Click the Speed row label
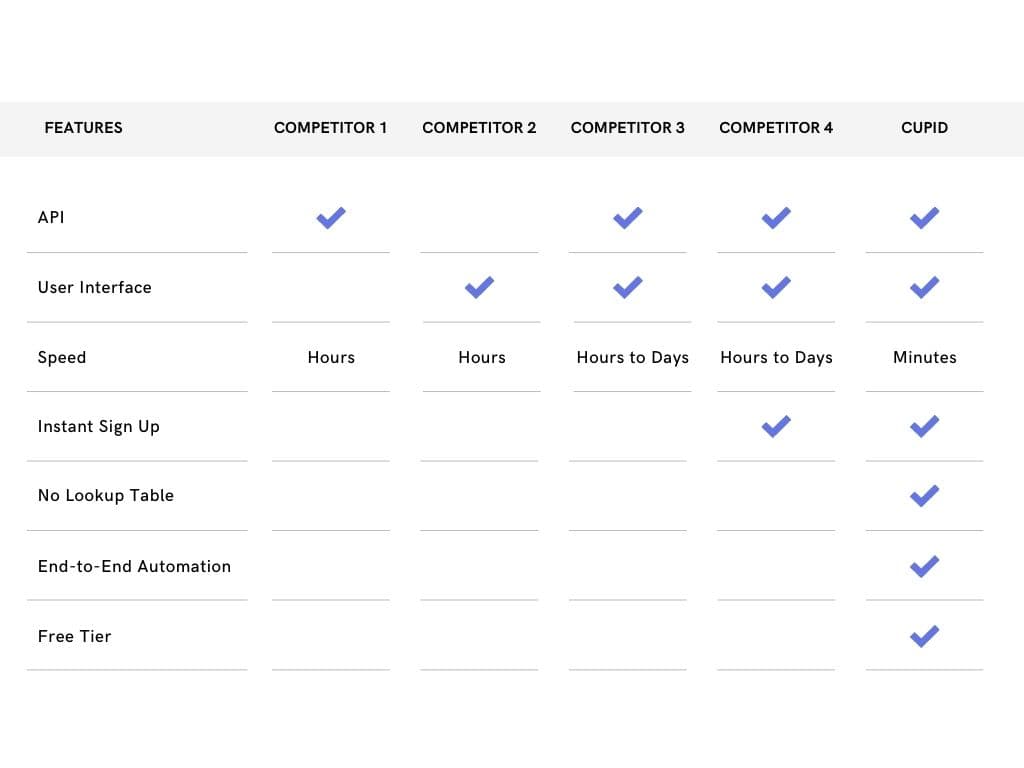The height and width of the screenshot is (768, 1024). point(62,357)
